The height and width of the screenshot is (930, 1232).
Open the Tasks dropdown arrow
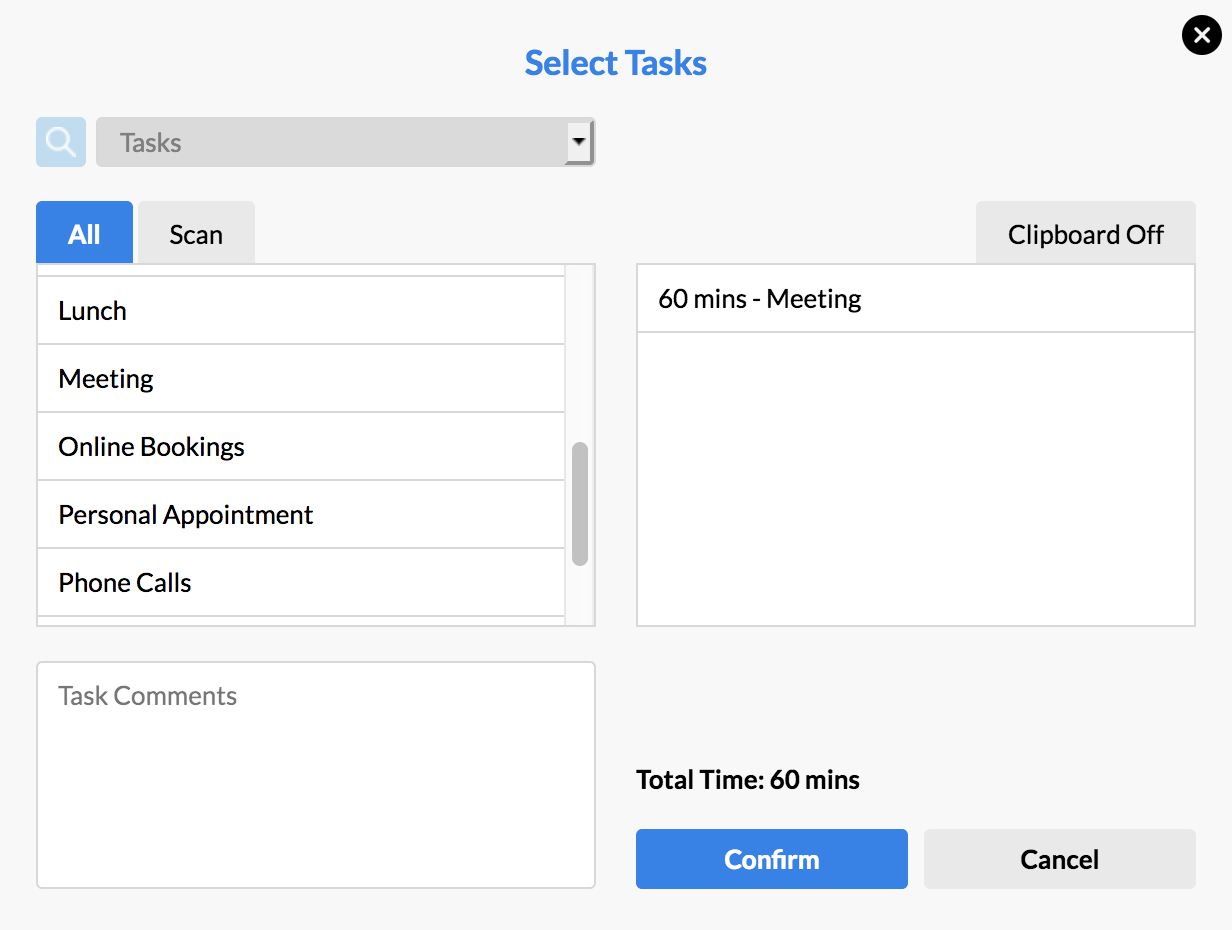coord(579,142)
